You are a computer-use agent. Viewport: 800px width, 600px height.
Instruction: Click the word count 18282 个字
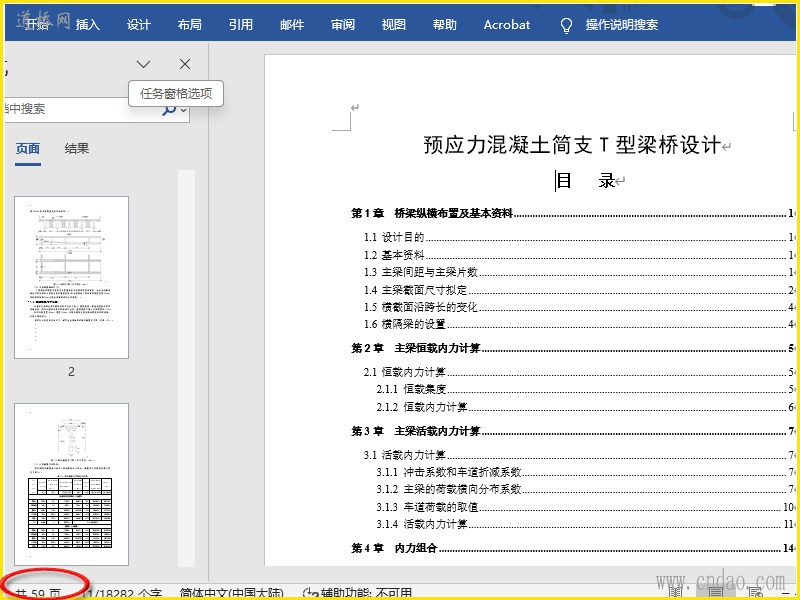pyautogui.click(x=123, y=594)
